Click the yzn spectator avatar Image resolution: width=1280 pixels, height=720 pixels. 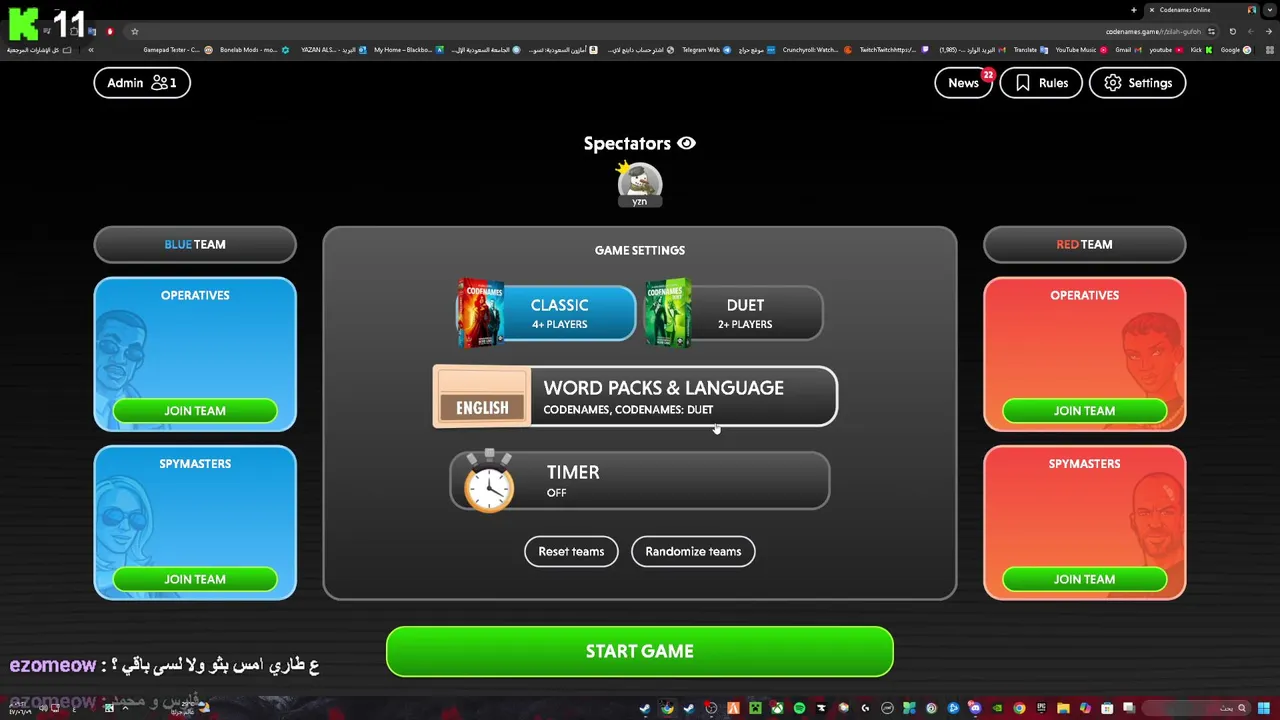pyautogui.click(x=639, y=184)
